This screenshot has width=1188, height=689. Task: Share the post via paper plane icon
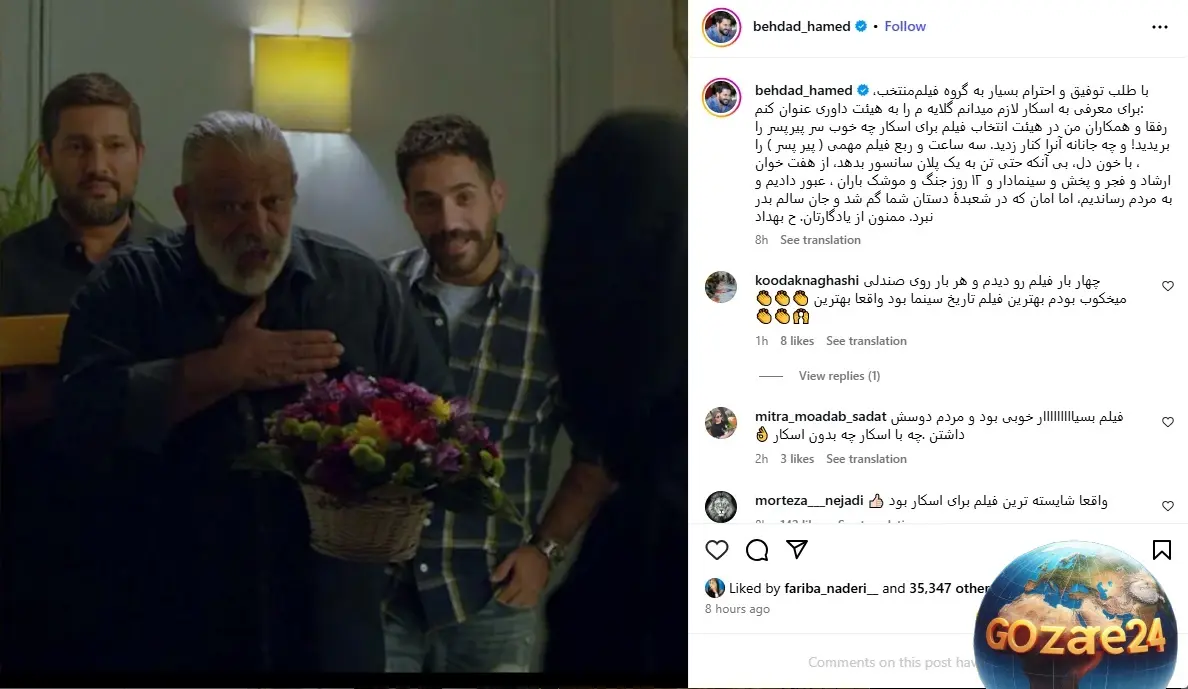(x=797, y=550)
